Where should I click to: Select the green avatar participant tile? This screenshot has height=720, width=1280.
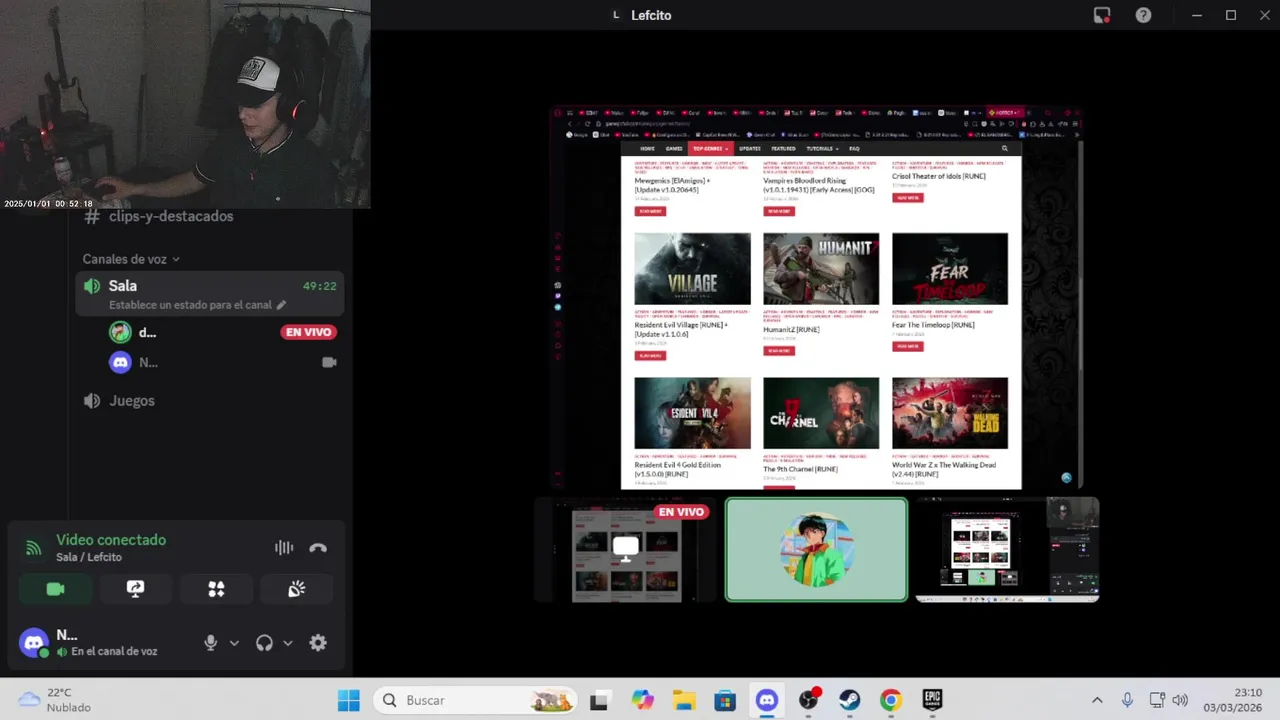point(817,550)
